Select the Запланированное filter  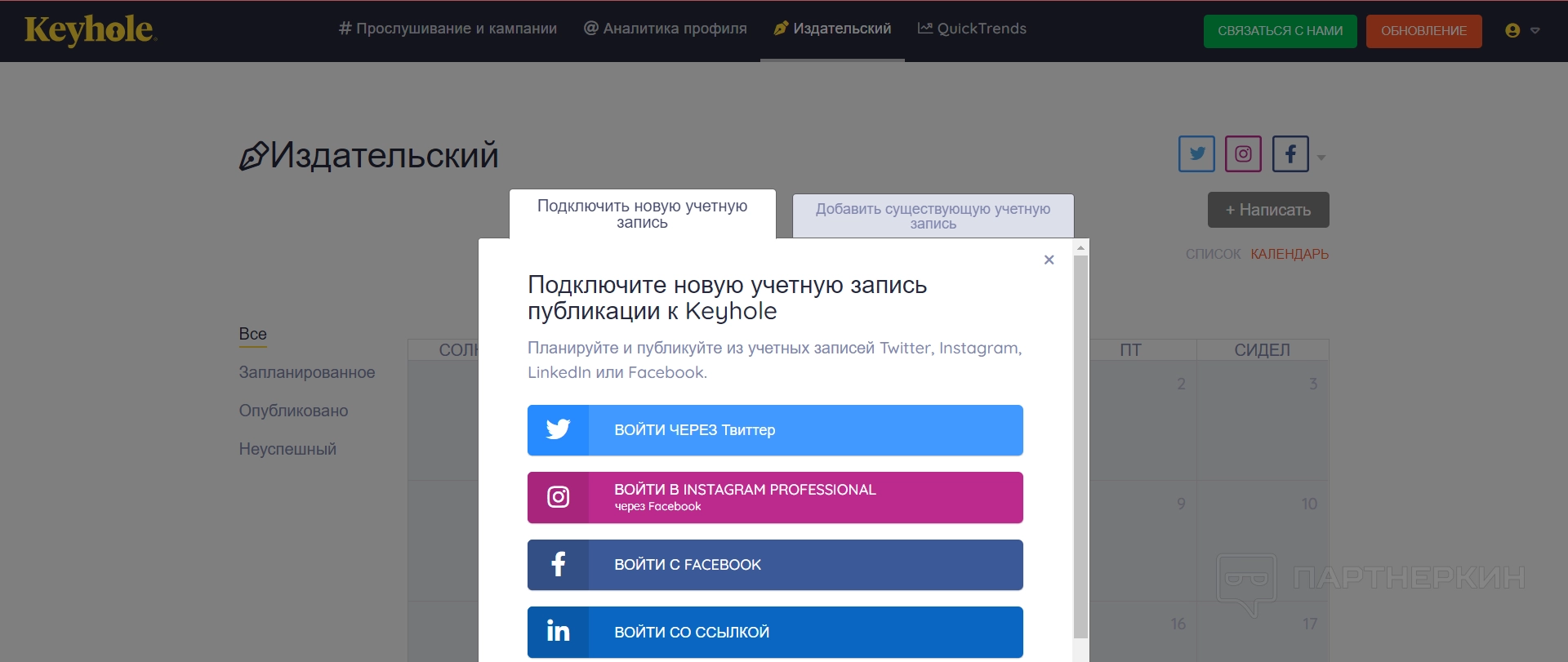(307, 372)
